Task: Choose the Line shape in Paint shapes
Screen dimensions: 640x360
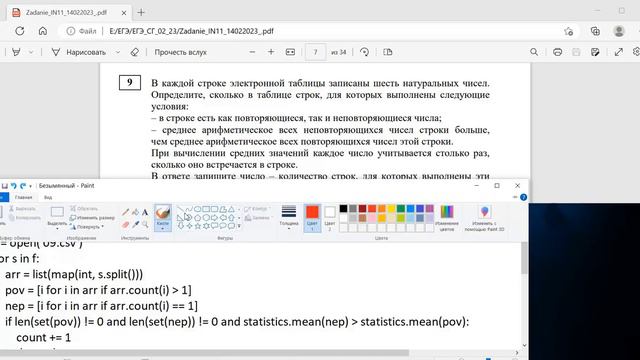Action: click(180, 209)
